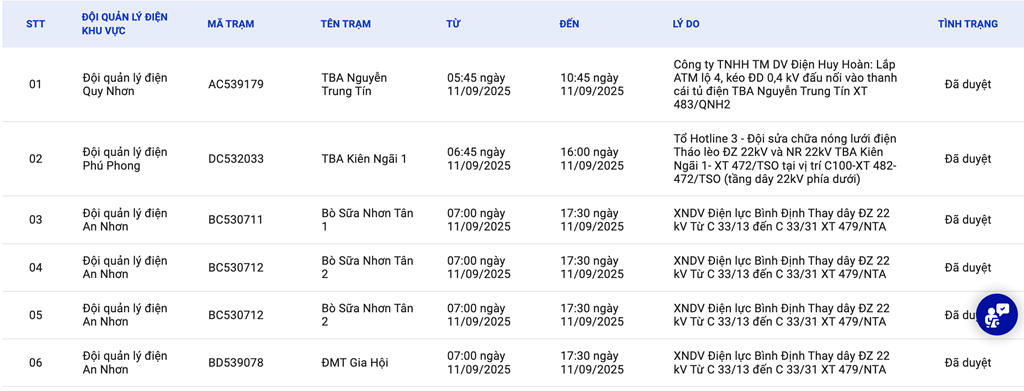Select station code DC532033

click(236, 159)
